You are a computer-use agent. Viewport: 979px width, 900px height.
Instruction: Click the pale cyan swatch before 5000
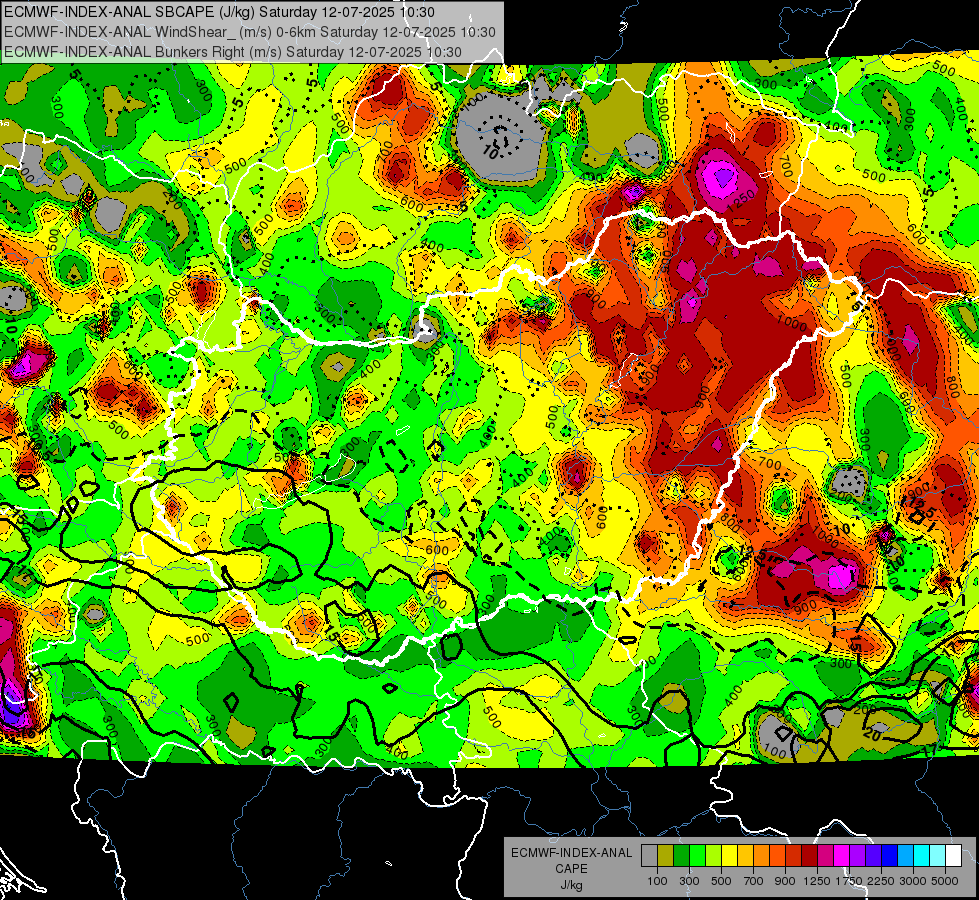(938, 855)
